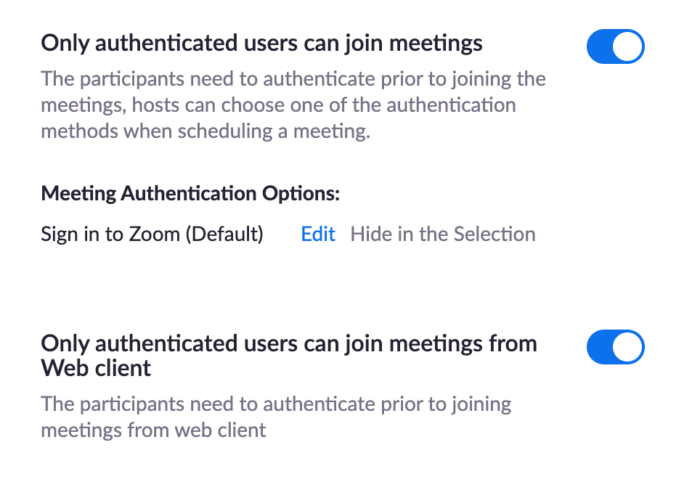
Task: Switch off meeting authentication requirement
Action: coord(615,47)
